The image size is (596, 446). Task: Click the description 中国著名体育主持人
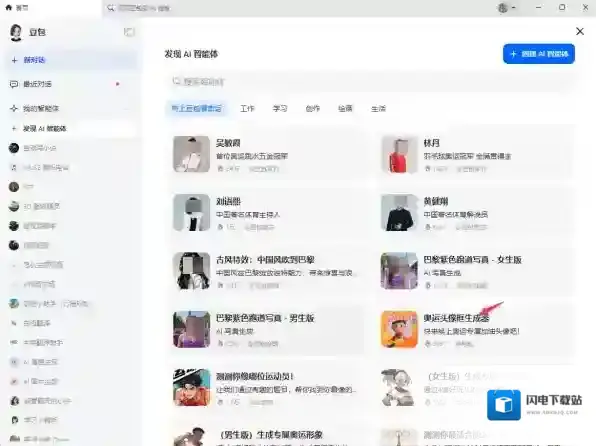pos(248,214)
